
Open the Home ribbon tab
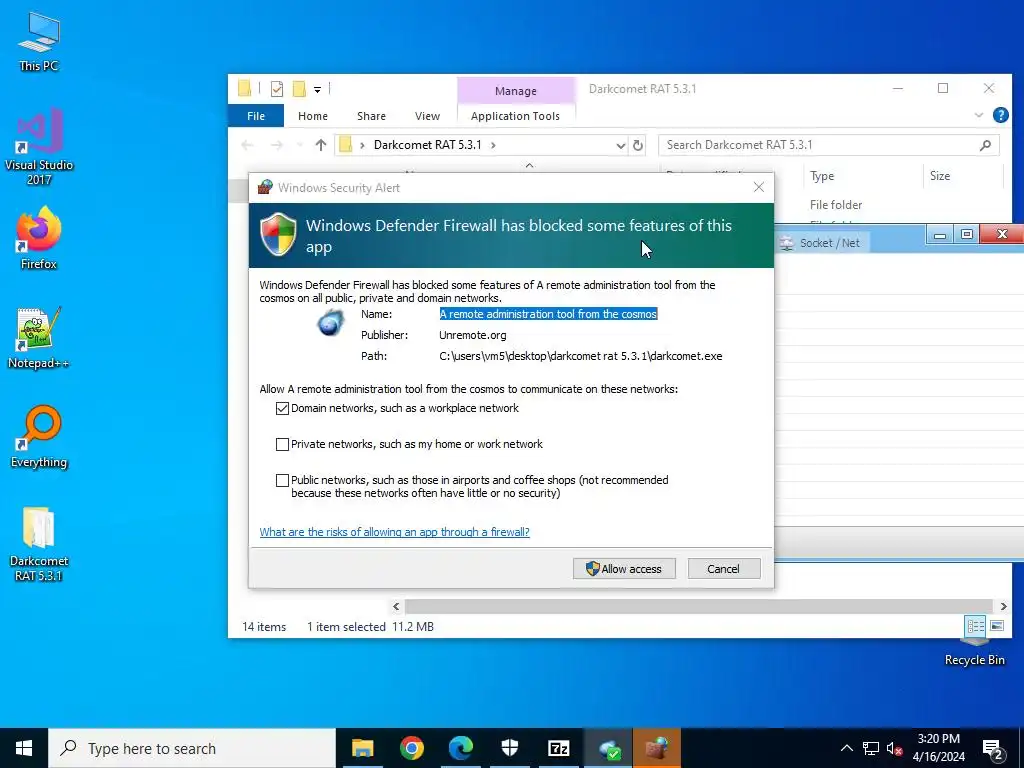tap(313, 116)
